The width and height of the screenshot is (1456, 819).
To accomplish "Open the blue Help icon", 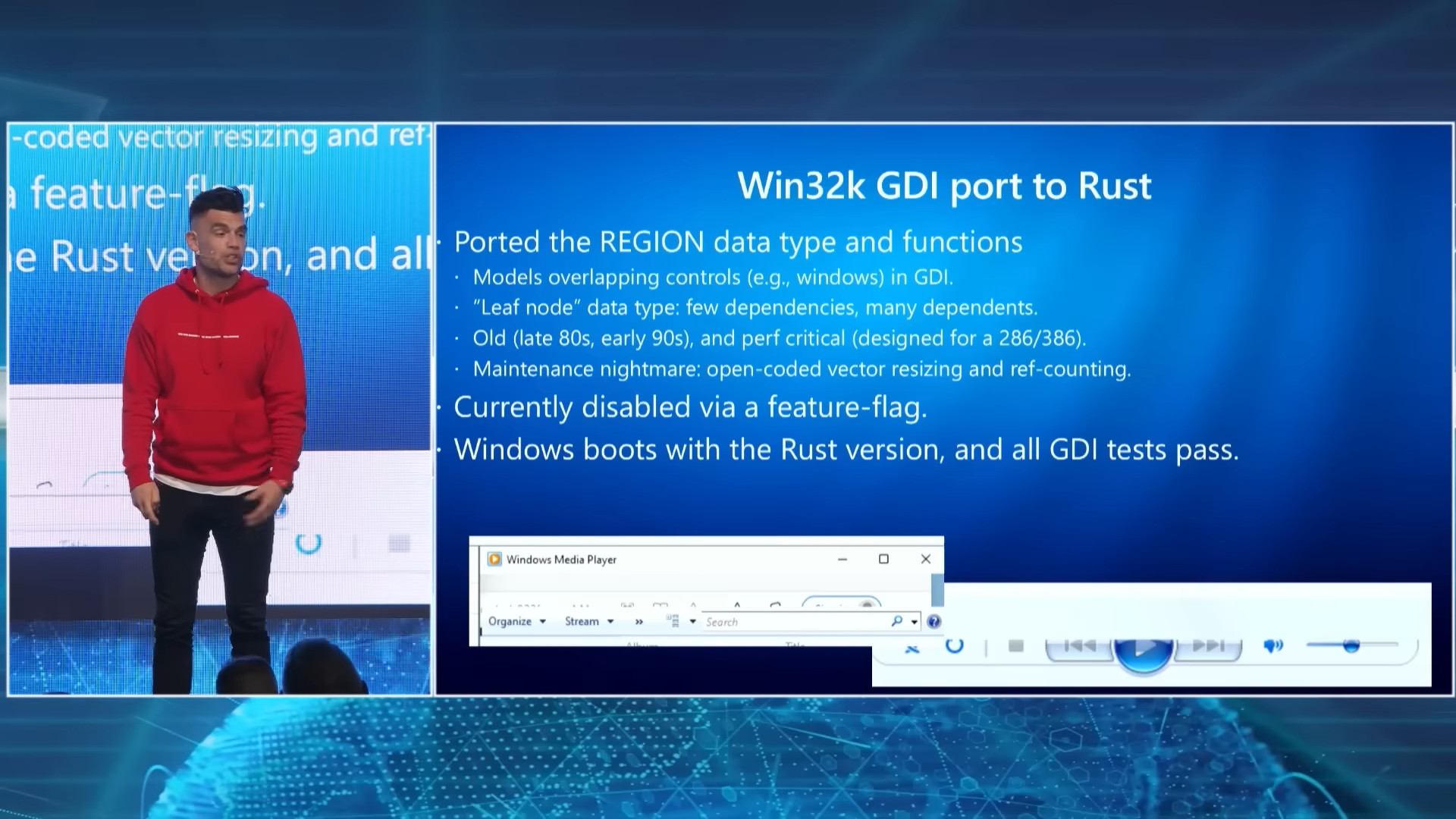I will 934,622.
